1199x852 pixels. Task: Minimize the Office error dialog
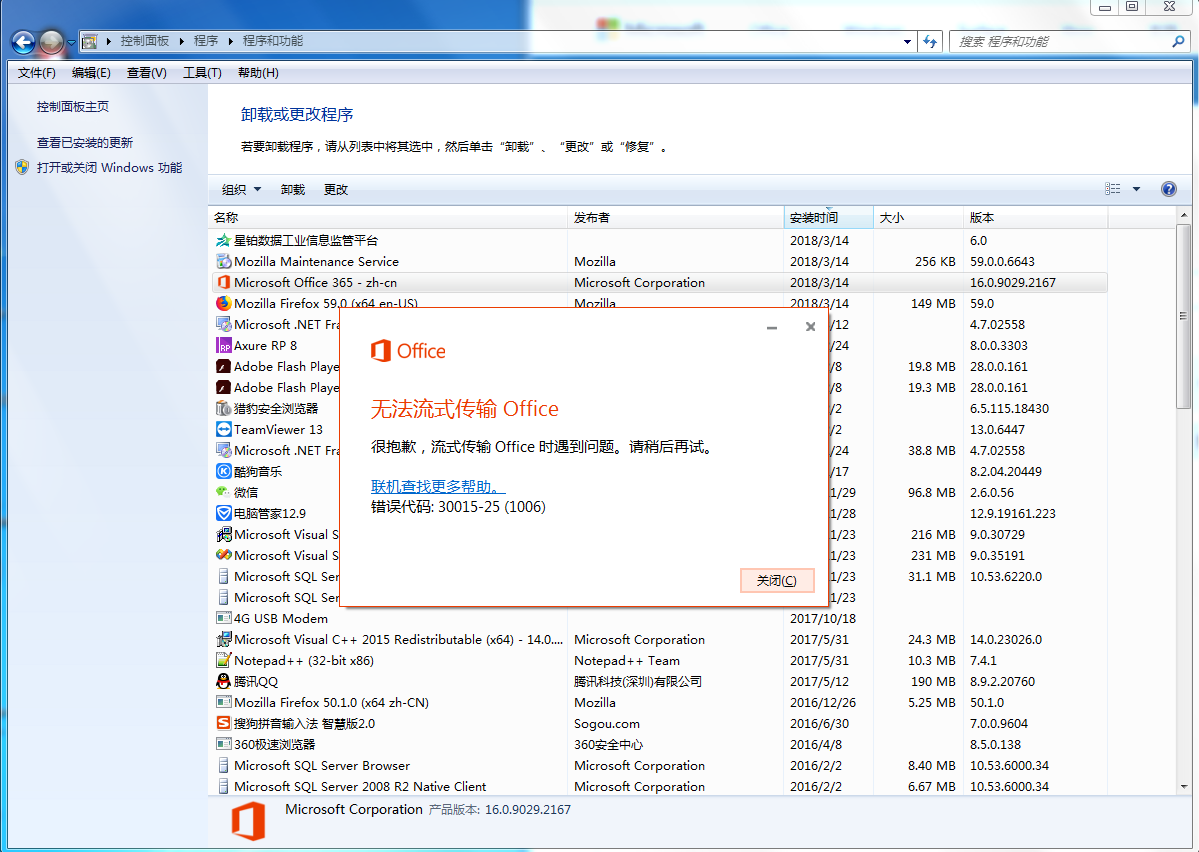pos(772,327)
